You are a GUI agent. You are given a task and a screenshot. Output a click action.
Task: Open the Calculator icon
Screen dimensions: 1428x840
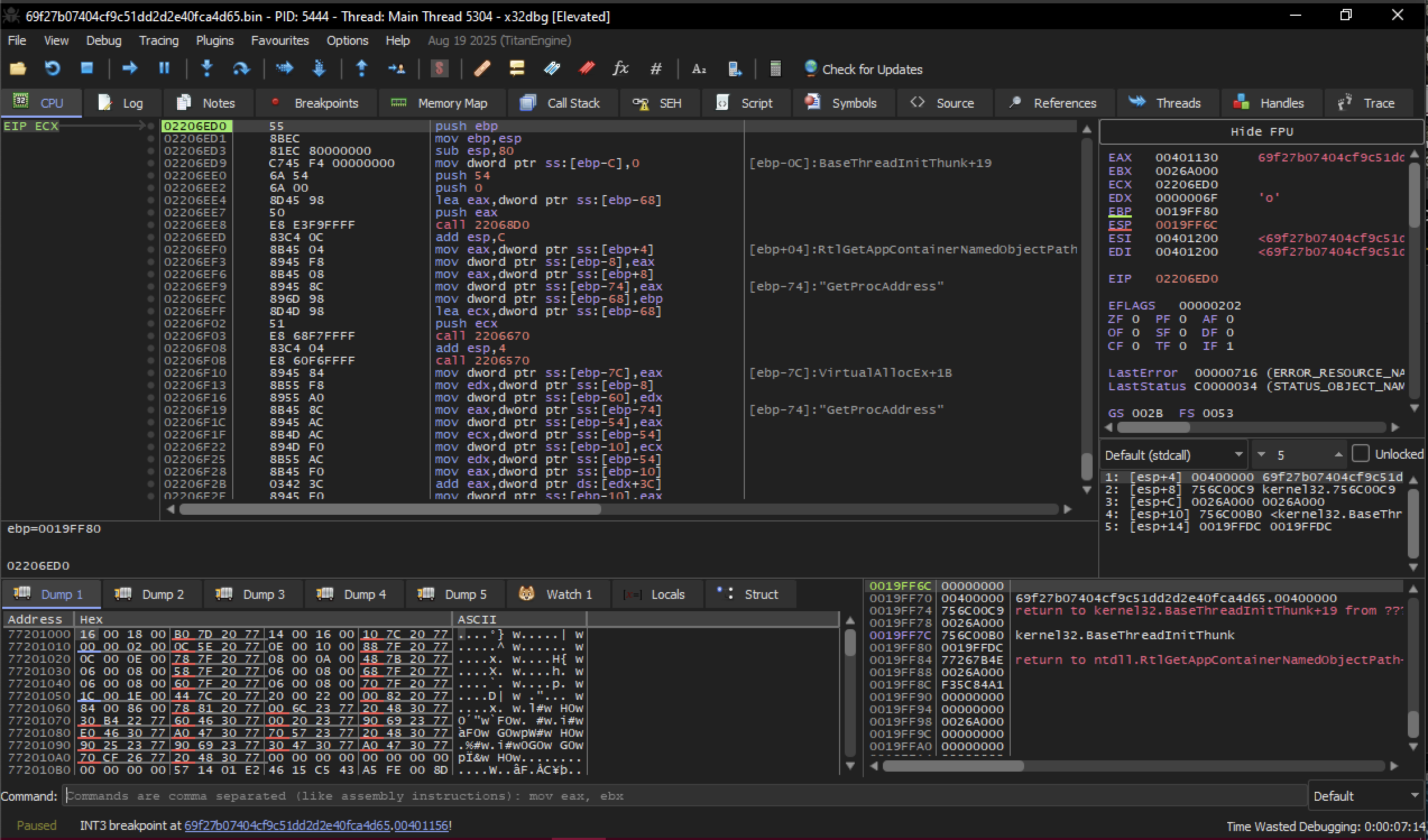(x=775, y=68)
